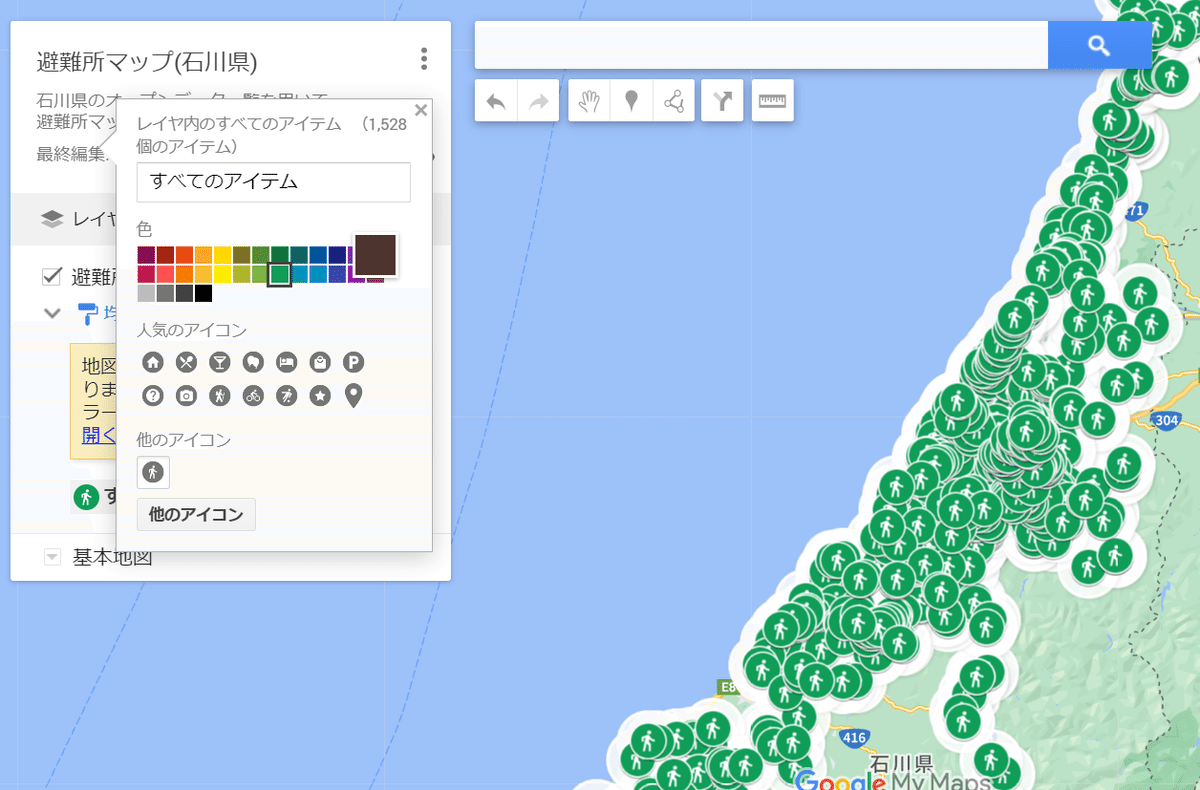Click the すべてのアイテム text field

273,182
